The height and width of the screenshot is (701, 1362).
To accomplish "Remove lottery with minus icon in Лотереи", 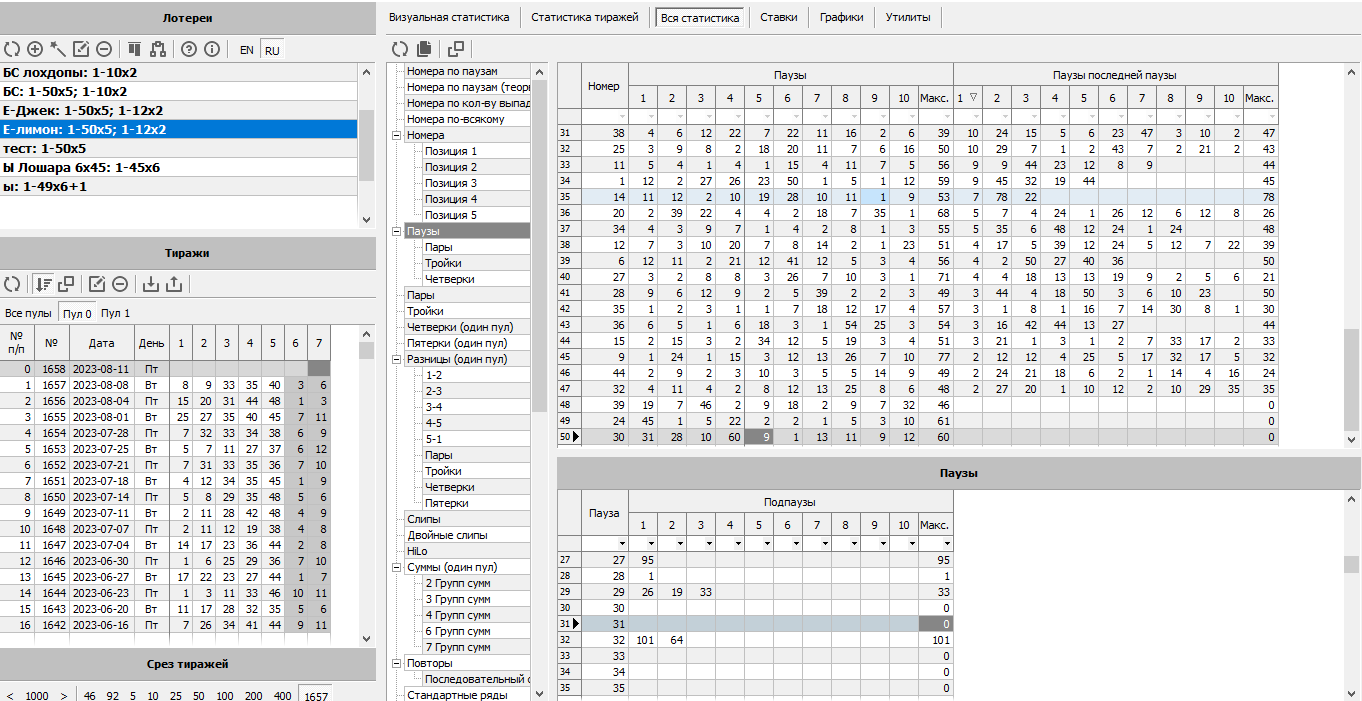I will coord(104,49).
